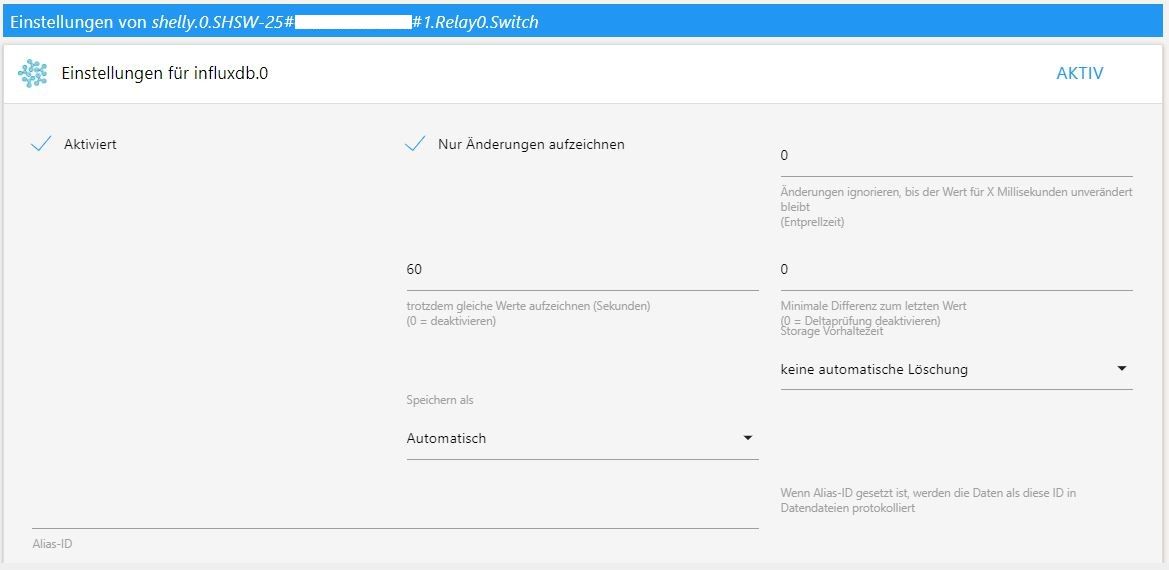This screenshot has width=1169, height=570.
Task: Click the influxdb logo icon
Action: pyautogui.click(x=33, y=73)
